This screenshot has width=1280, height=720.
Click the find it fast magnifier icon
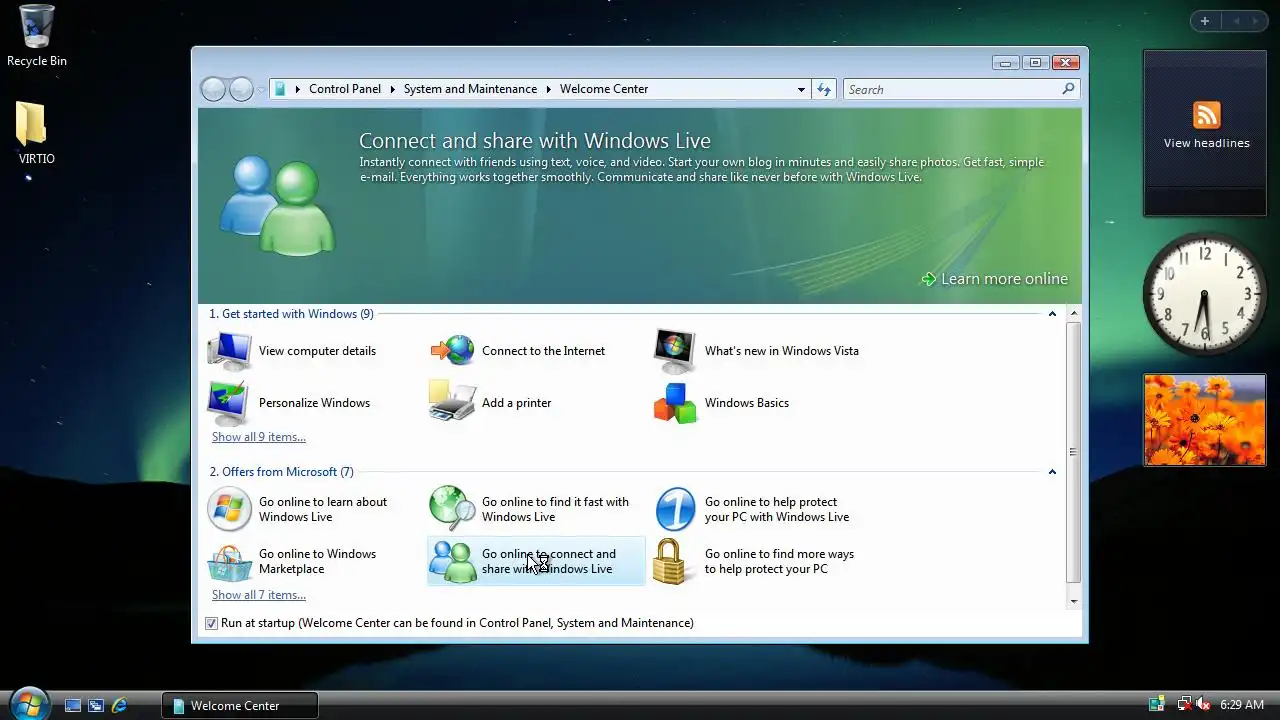[452, 509]
